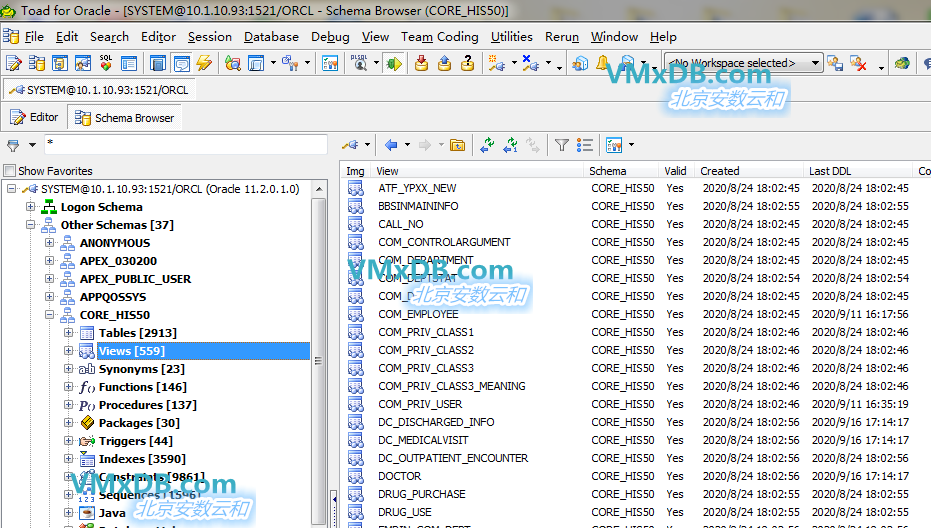Open the dropdown arrow beside the back arrow
Image resolution: width=931 pixels, height=528 pixels.
coord(407,145)
